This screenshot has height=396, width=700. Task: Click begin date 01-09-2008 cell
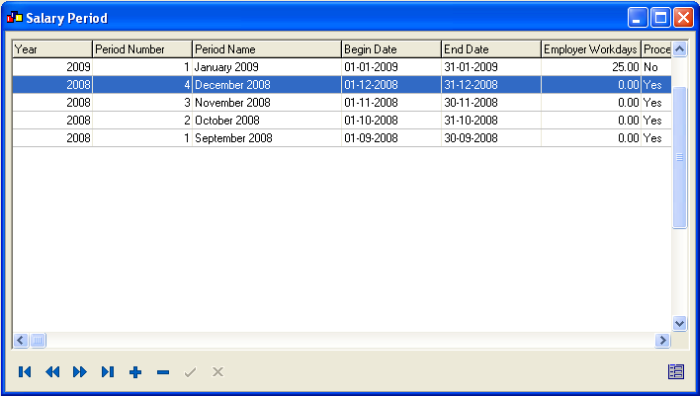[392, 138]
